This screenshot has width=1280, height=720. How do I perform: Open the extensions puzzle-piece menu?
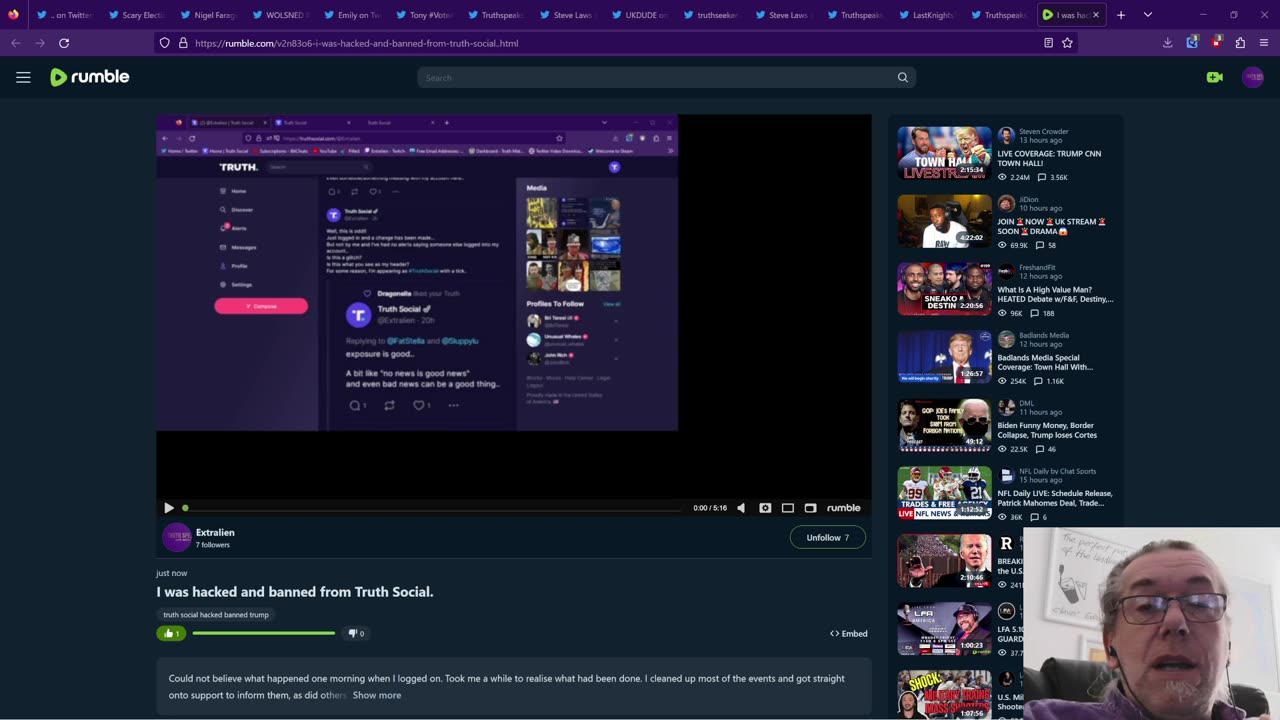coord(1240,43)
